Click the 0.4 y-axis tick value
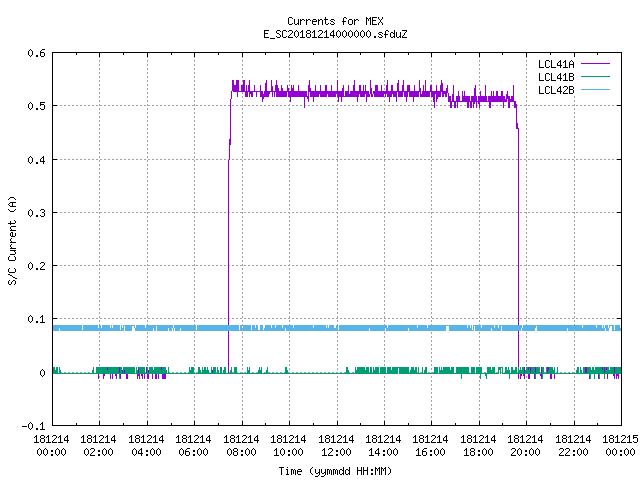The width and height of the screenshot is (640, 480). 36,160
